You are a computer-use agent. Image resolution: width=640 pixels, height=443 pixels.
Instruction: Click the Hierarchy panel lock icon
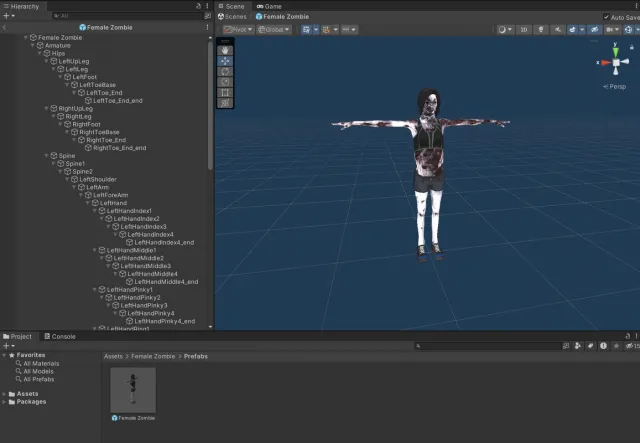click(x=198, y=6)
